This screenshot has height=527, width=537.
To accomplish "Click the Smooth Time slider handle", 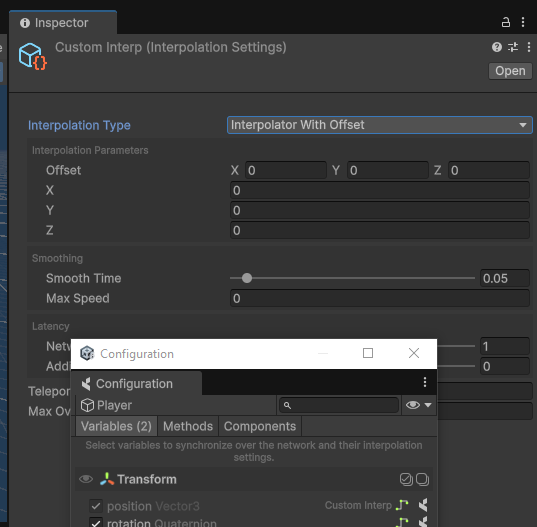I will [247, 278].
